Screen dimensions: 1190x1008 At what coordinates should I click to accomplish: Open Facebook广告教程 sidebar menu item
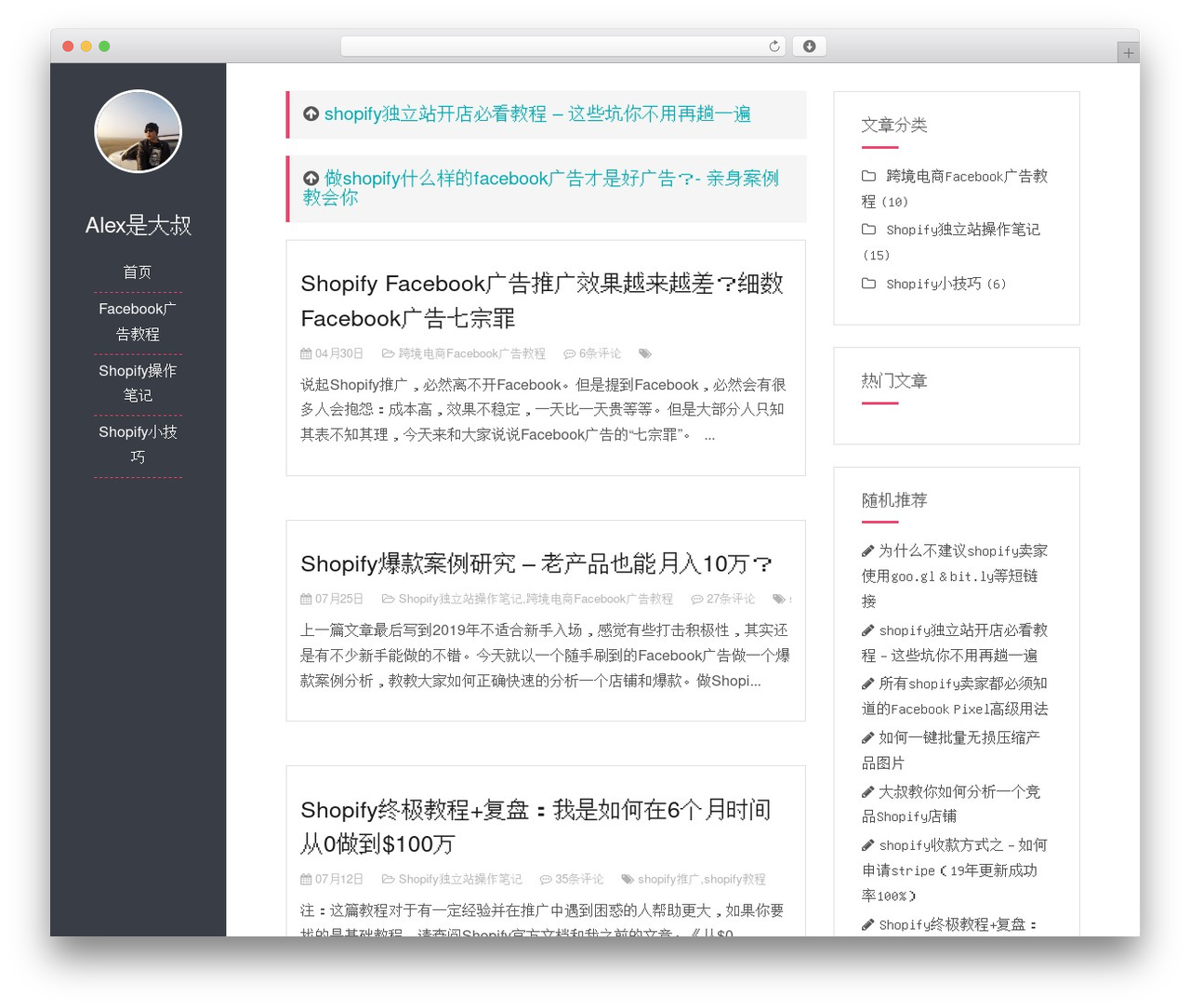click(138, 321)
